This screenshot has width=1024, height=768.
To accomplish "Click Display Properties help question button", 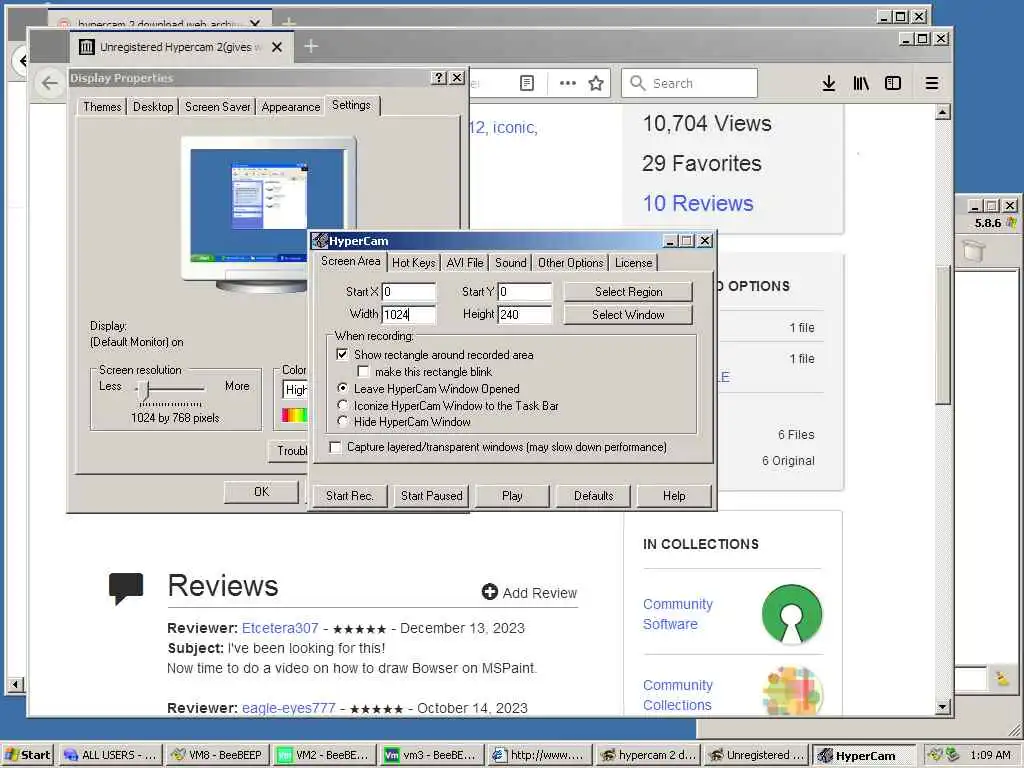I will pyautogui.click(x=439, y=78).
